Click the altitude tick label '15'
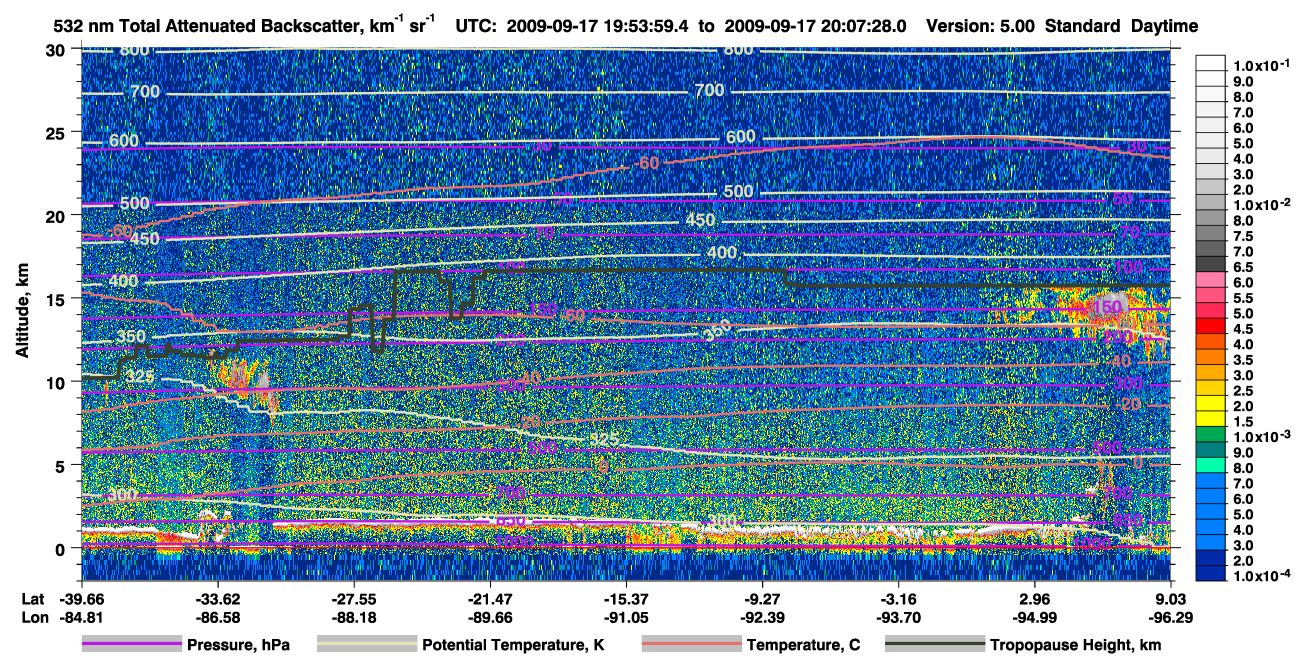 [x=58, y=298]
